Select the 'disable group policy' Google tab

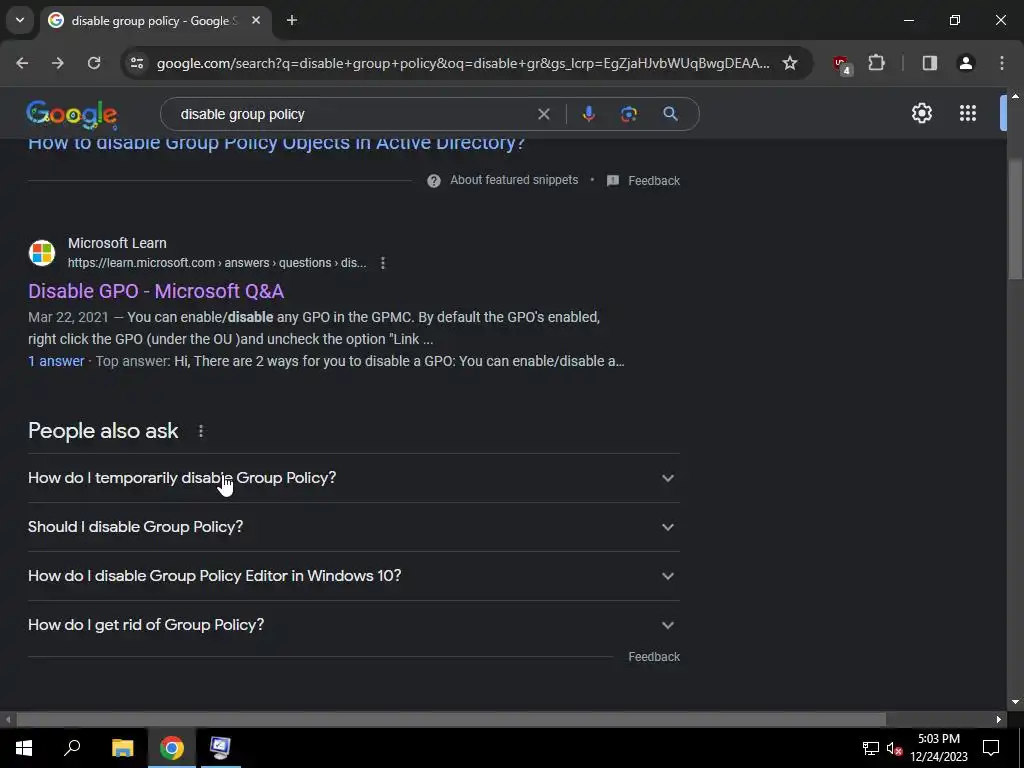157,20
